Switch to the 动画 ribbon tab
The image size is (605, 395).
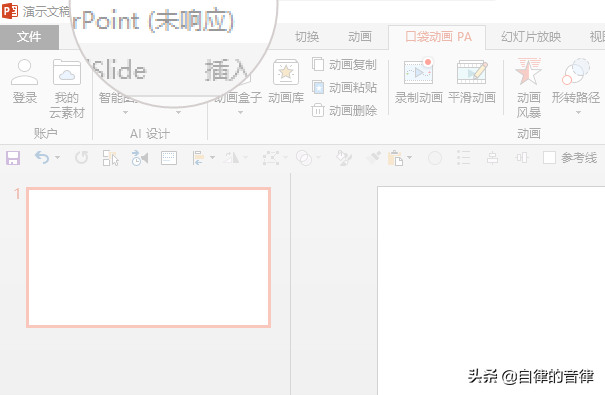pos(360,37)
